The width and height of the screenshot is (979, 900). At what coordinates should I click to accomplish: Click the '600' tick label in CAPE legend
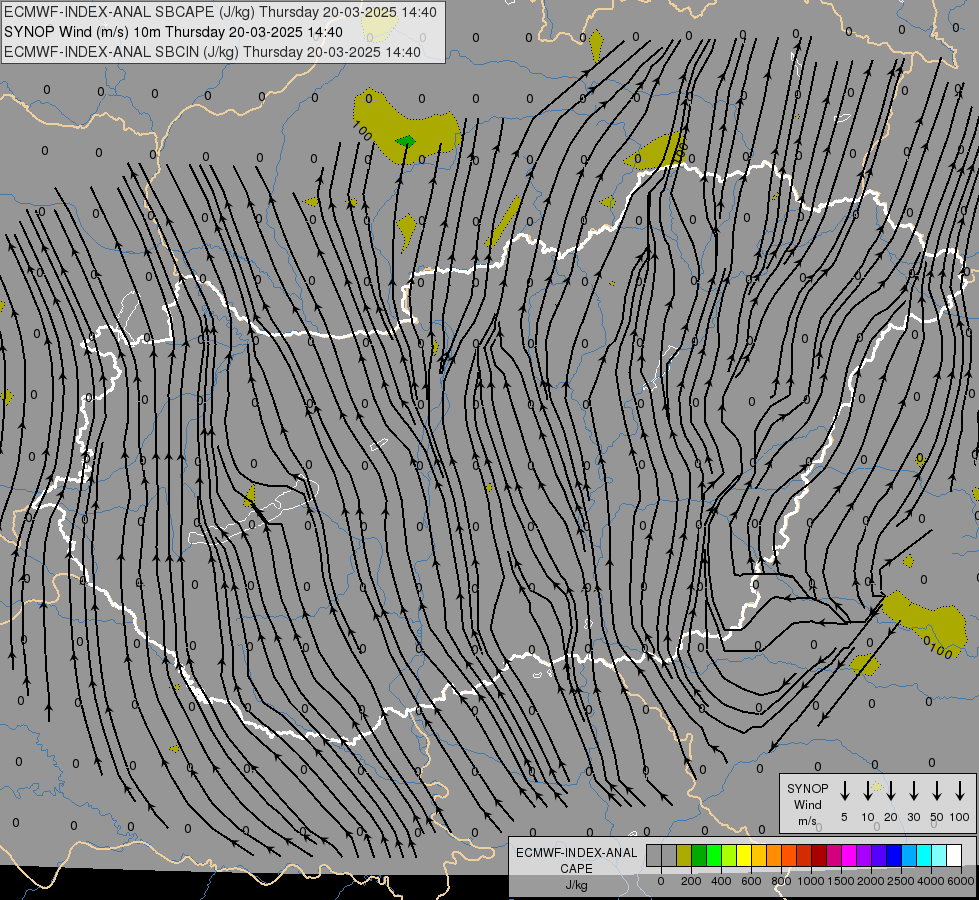[x=751, y=881]
